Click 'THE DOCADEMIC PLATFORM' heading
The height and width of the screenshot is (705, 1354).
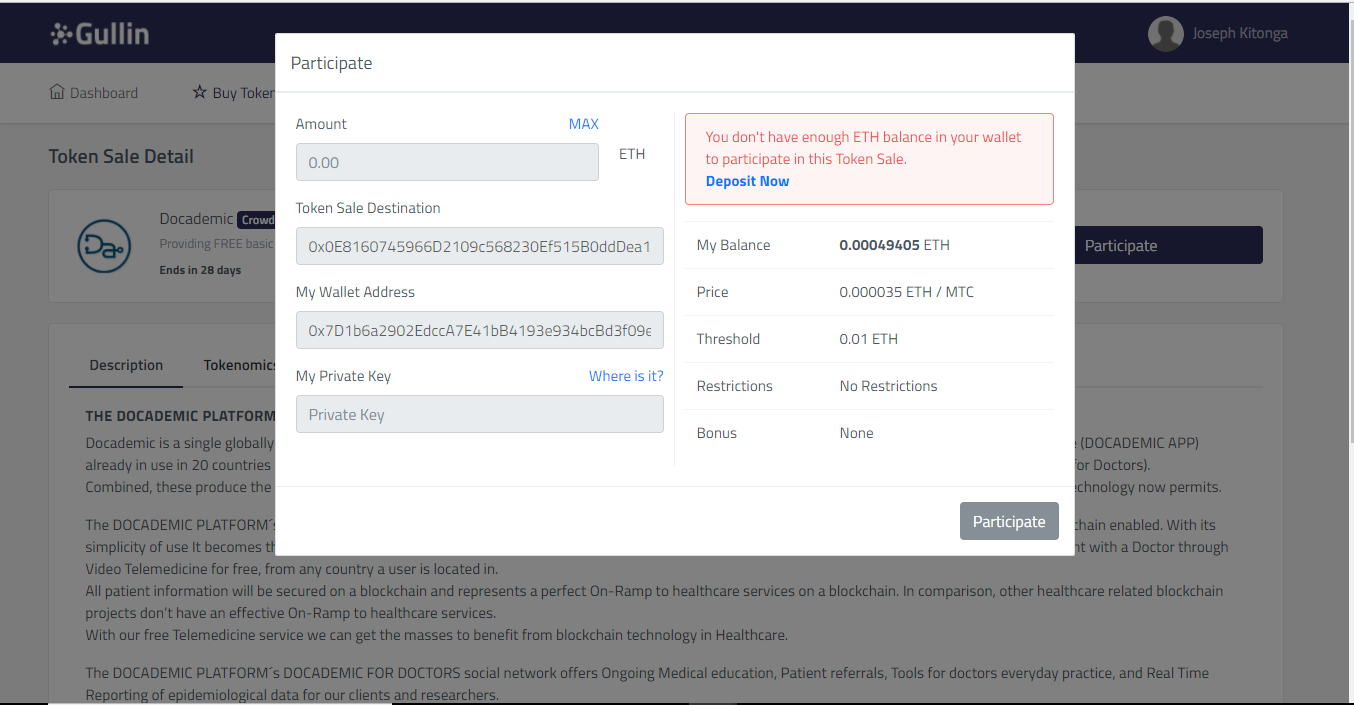click(x=180, y=416)
